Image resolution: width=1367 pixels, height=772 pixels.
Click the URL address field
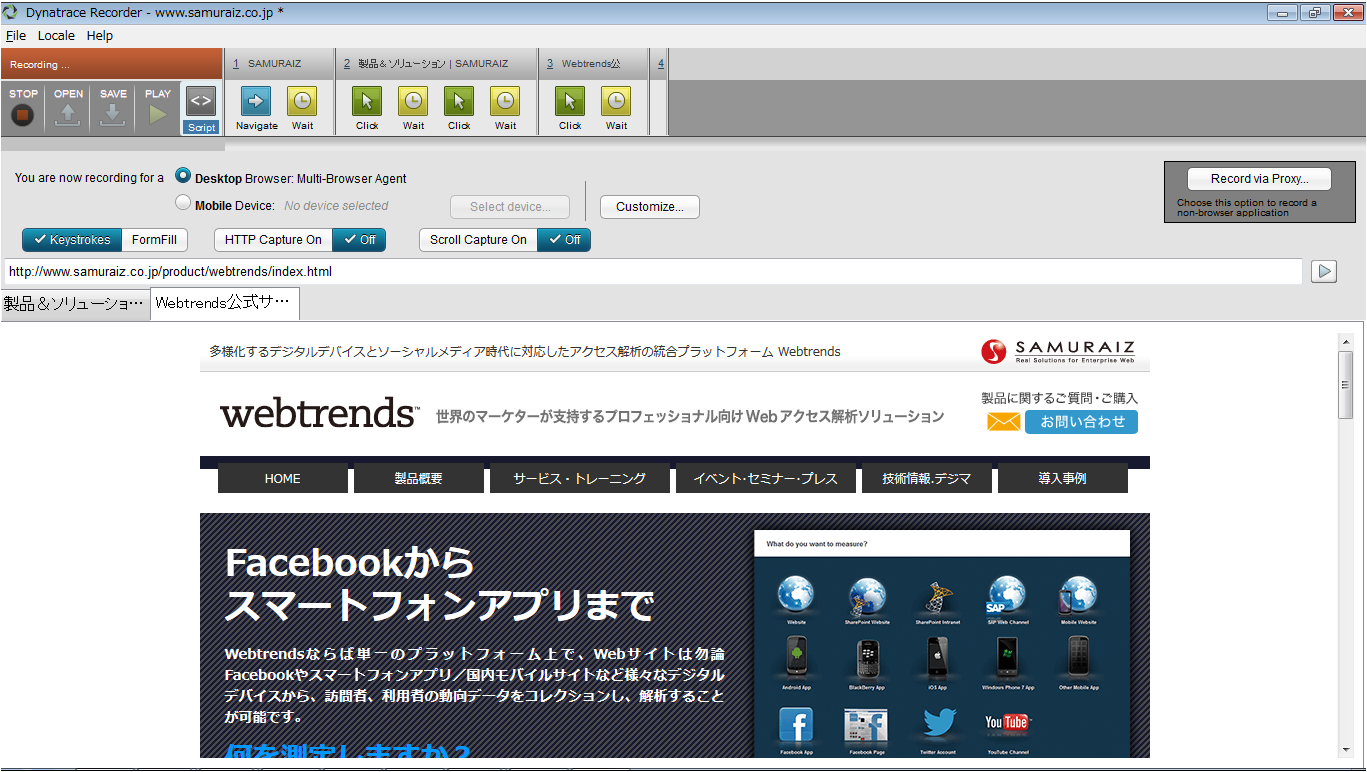pos(653,271)
